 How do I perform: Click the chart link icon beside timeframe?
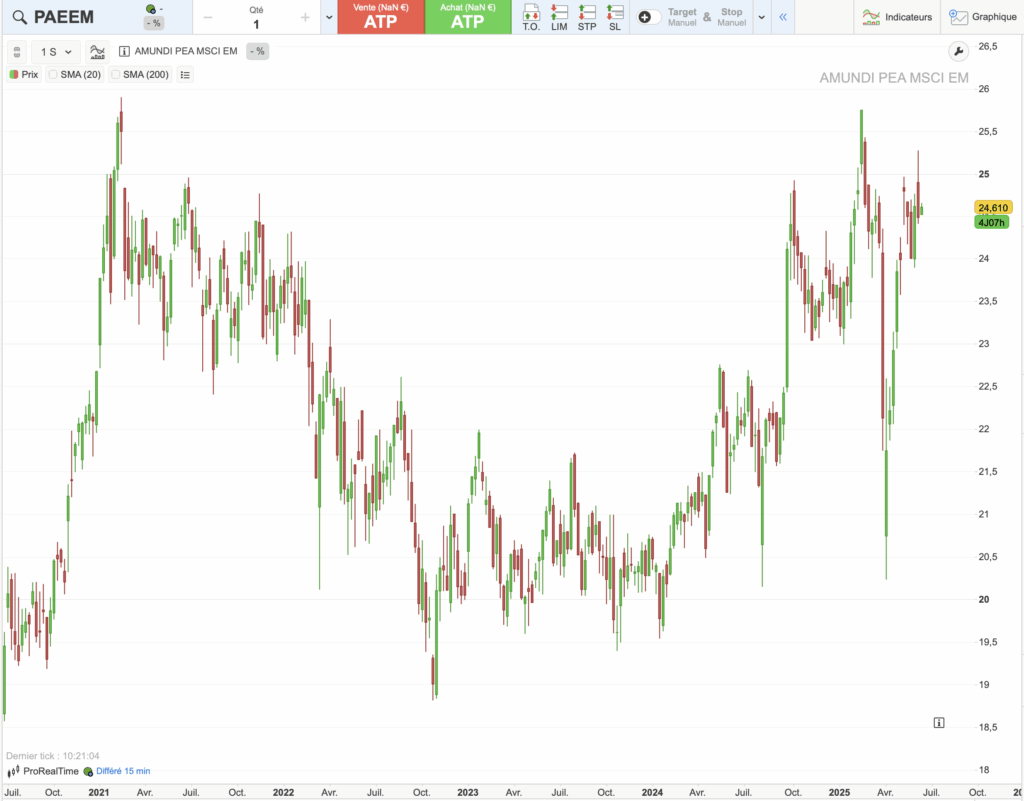click(x=17, y=52)
